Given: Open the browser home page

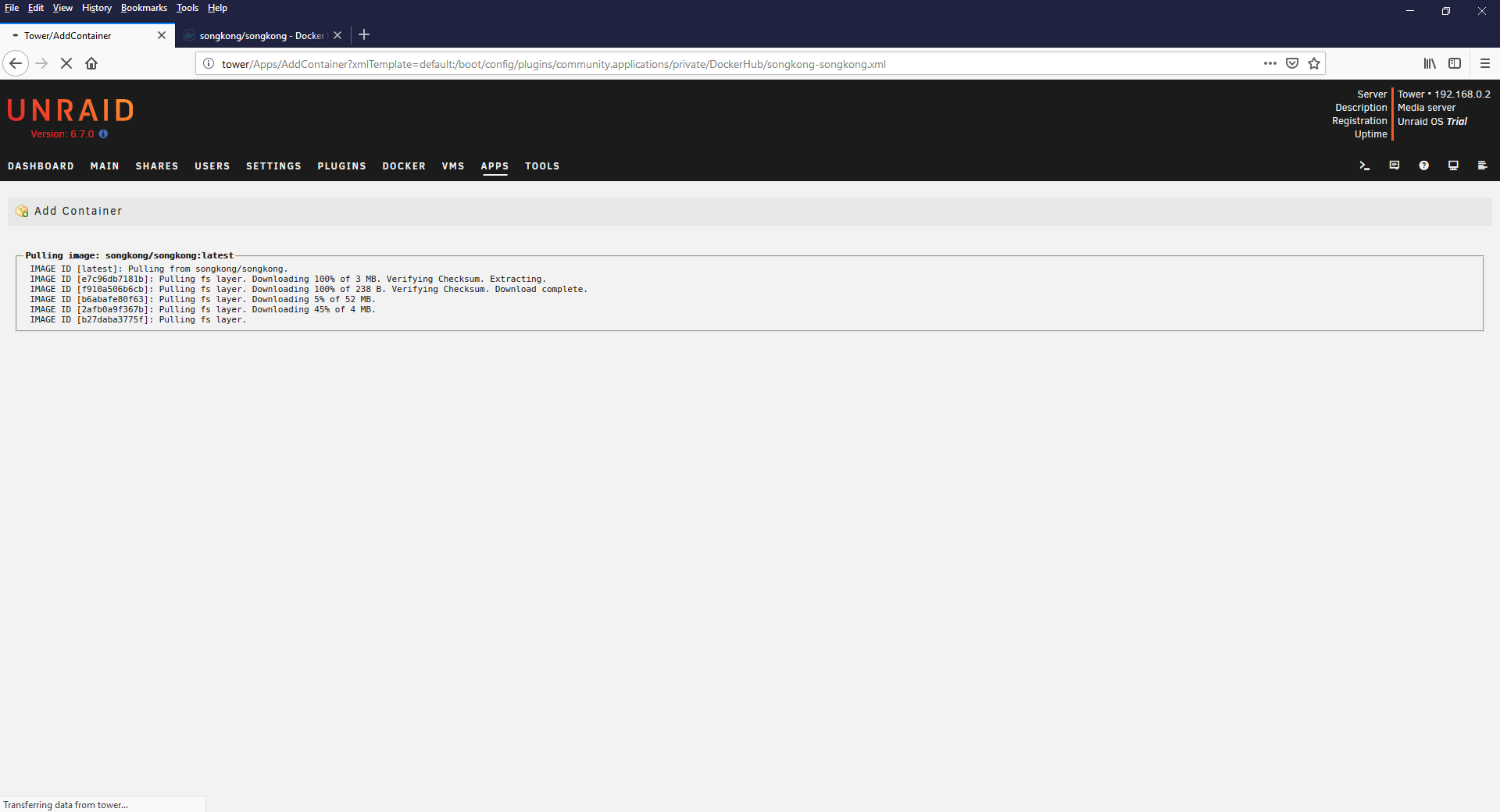Looking at the screenshot, I should tap(91, 63).
